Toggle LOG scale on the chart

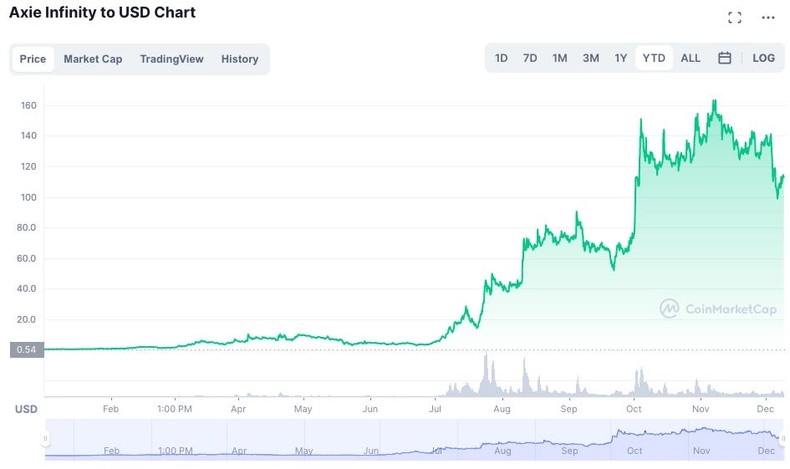click(763, 58)
